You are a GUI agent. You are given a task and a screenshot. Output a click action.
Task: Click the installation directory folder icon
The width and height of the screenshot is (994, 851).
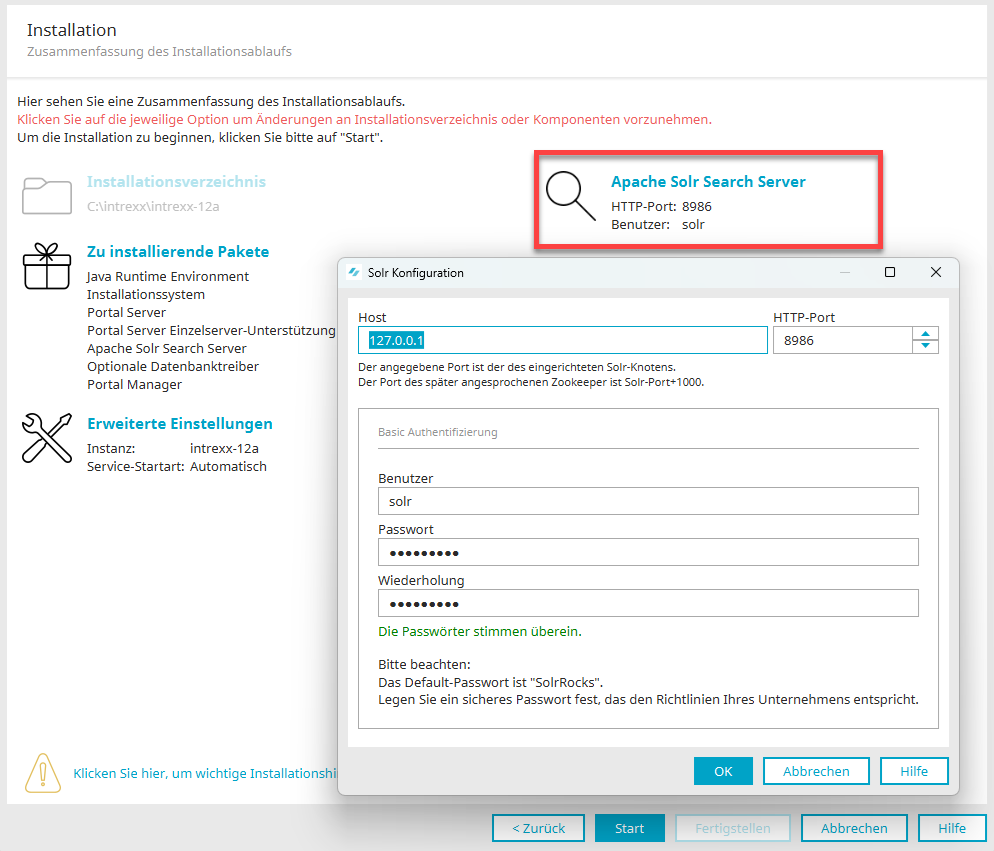click(x=46, y=196)
